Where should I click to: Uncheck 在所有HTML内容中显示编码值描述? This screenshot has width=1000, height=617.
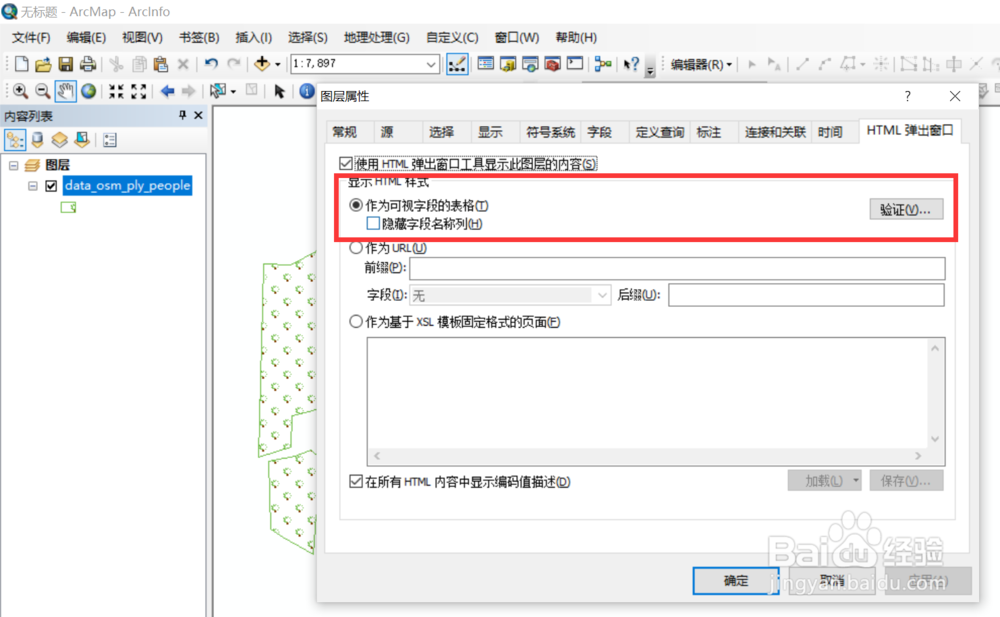(x=355, y=481)
